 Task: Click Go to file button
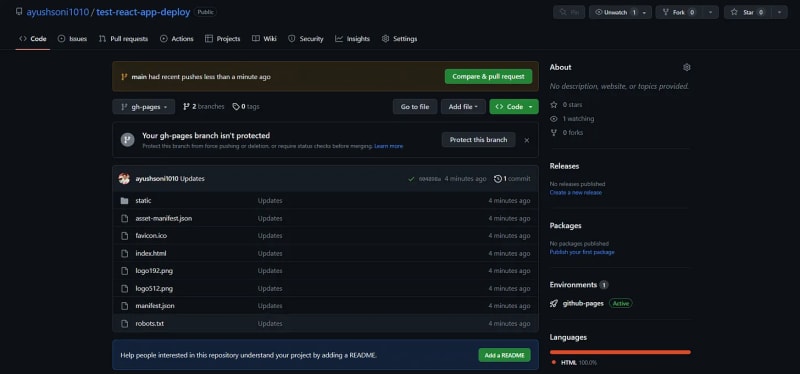415,107
